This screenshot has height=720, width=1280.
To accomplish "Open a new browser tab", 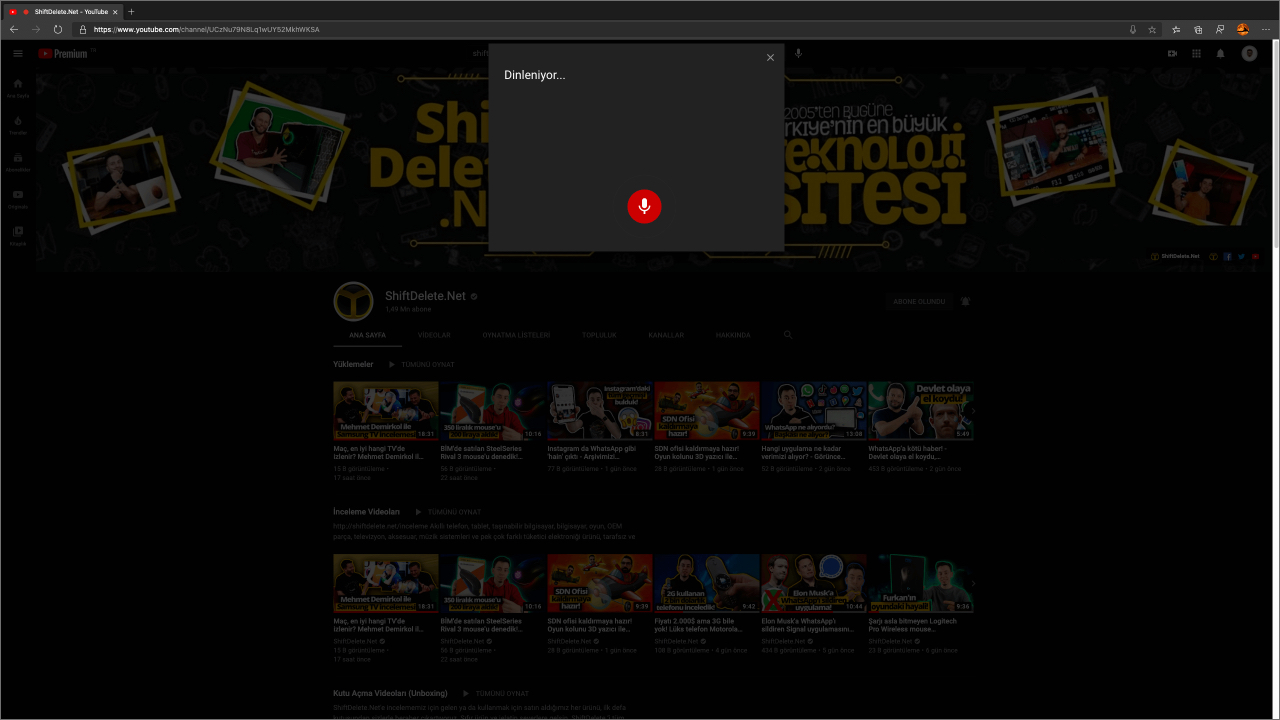I will click(x=131, y=11).
